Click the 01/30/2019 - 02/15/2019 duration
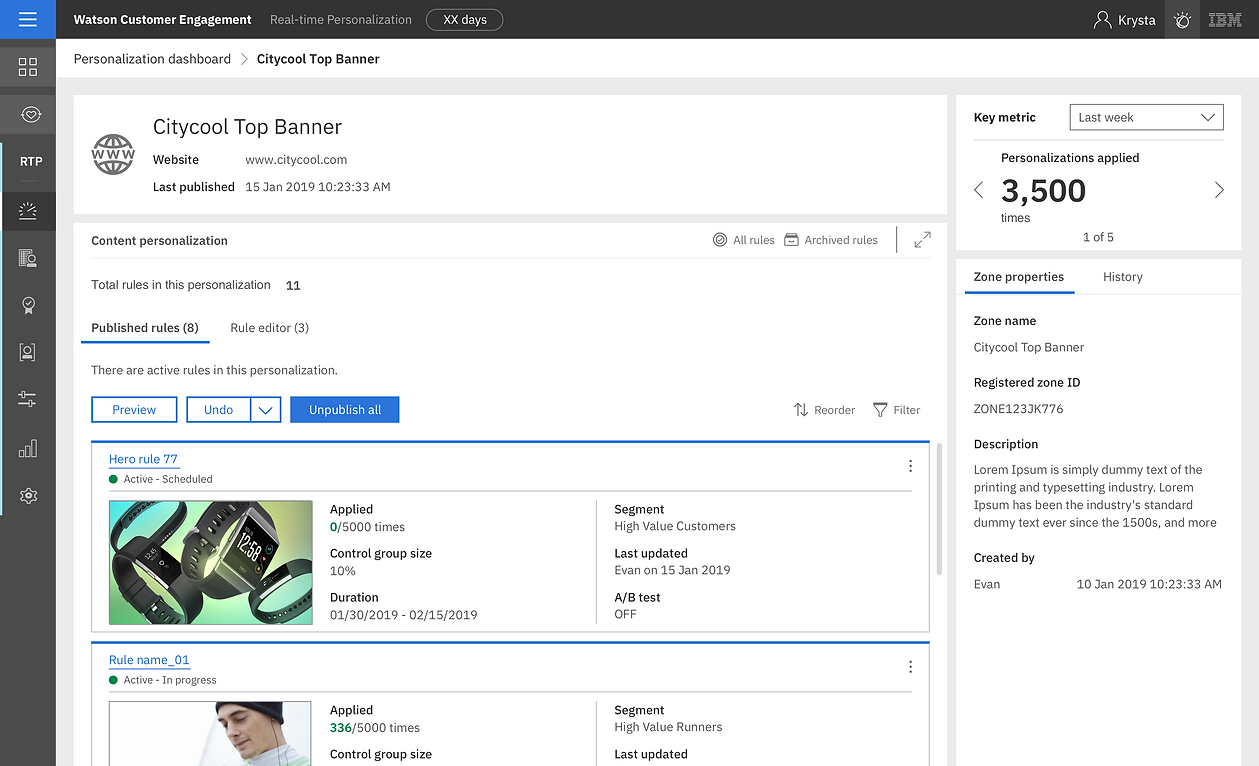This screenshot has height=766, width=1259. click(404, 614)
